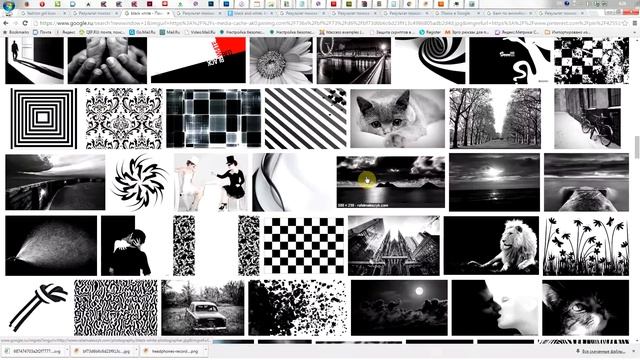Open the clasped hands photo thumbnail
The height and width of the screenshot is (360, 640).
click(x=107, y=60)
